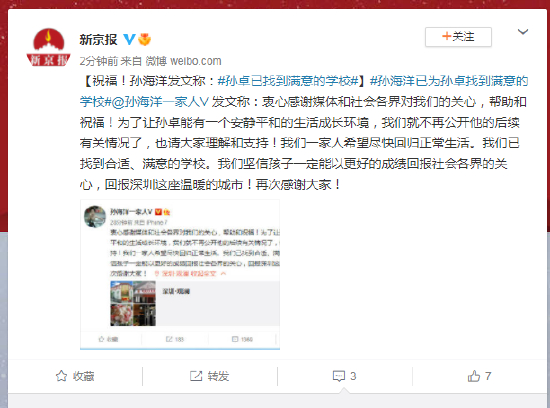Click the blue V verification badge
Viewport: 550px width, 408px height.
coord(129,39)
